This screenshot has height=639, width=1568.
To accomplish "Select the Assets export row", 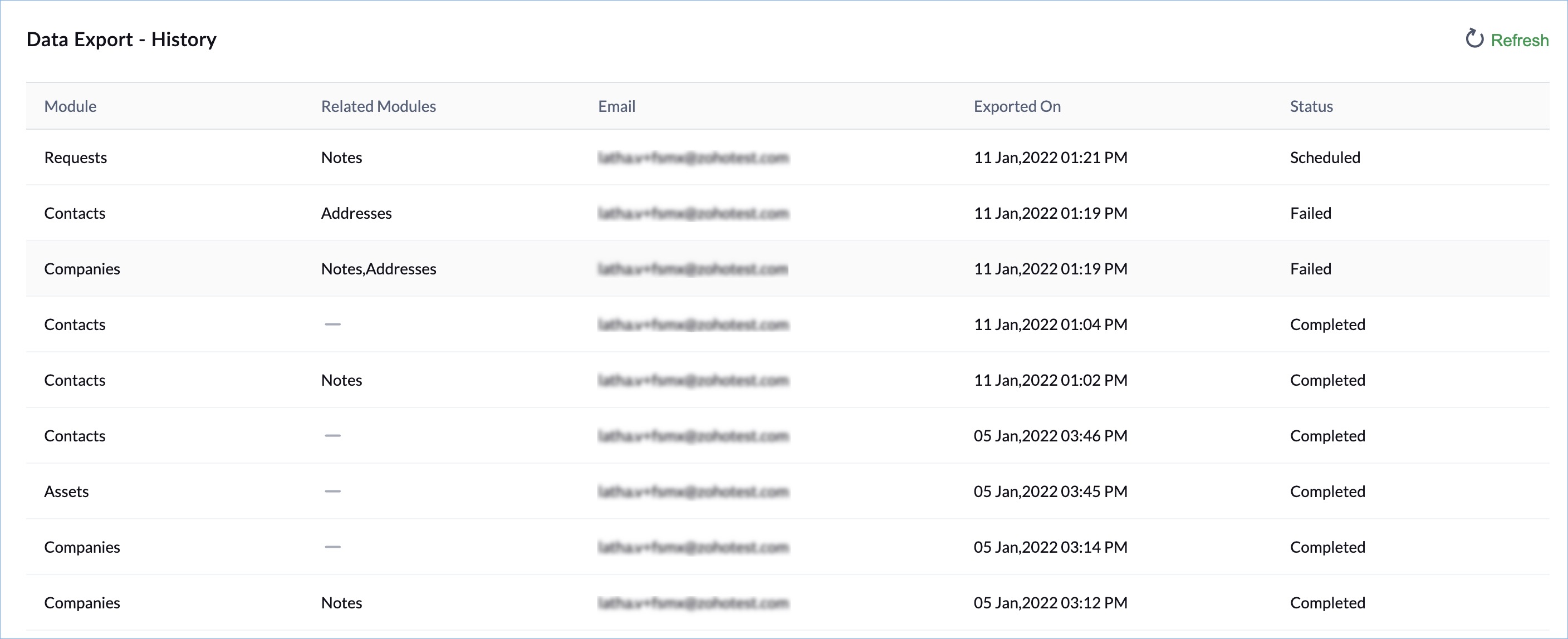I will point(66,491).
